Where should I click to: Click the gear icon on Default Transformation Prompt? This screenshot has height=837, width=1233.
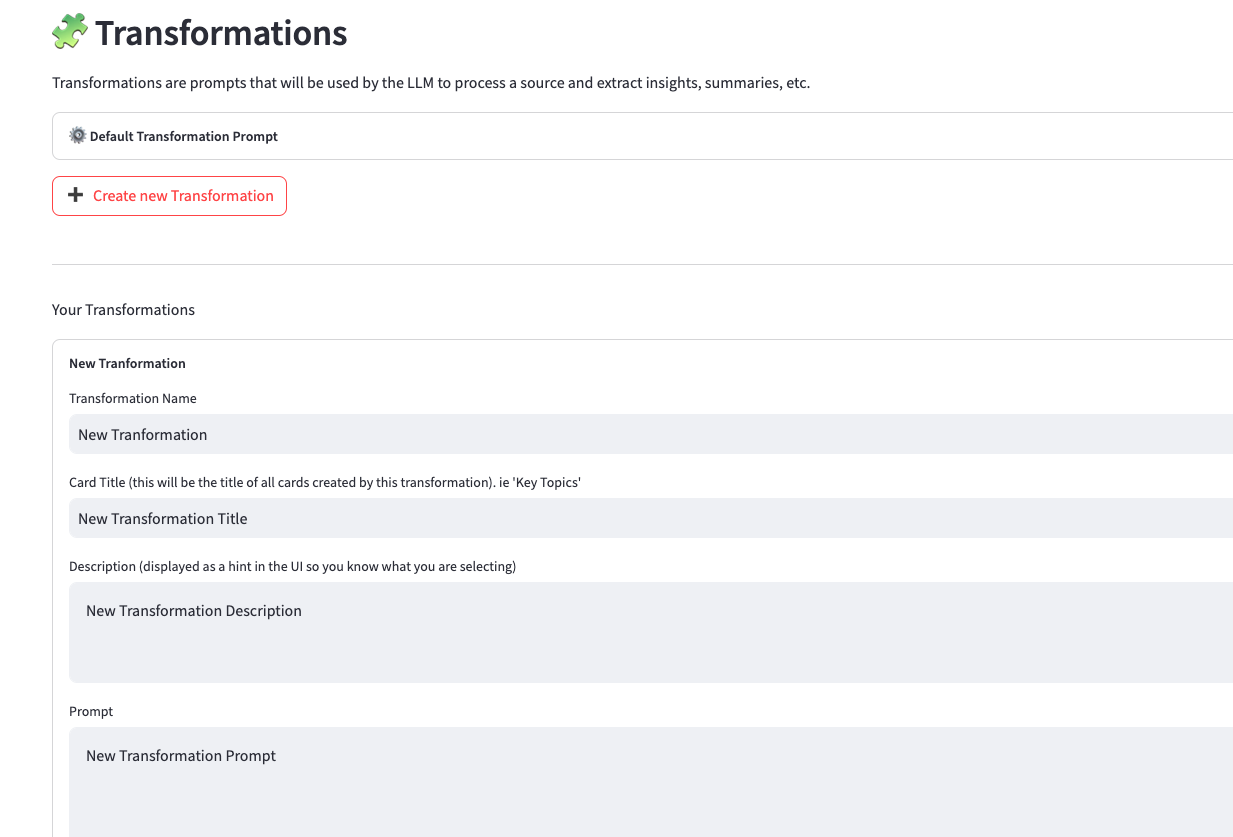click(x=77, y=136)
